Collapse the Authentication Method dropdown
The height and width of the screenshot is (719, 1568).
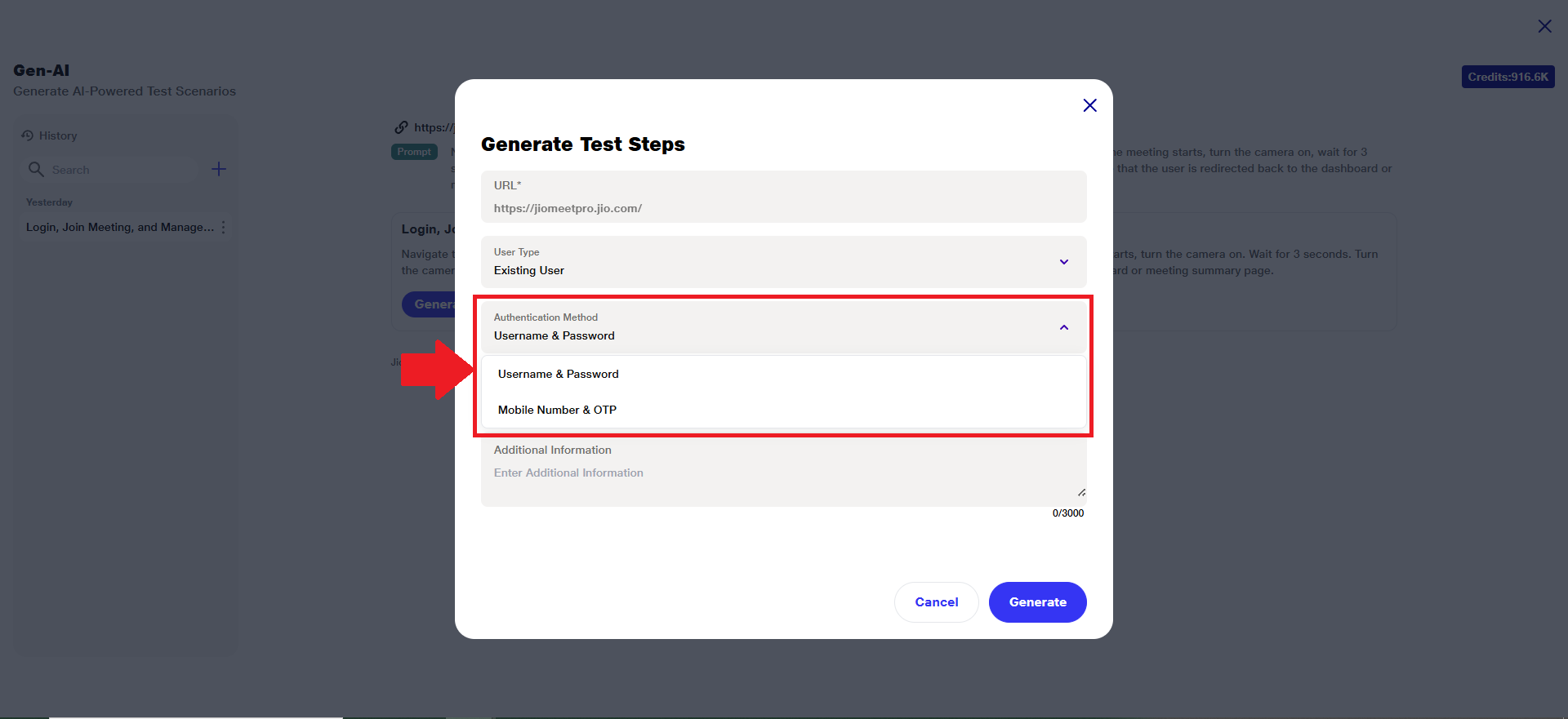coord(1064,327)
